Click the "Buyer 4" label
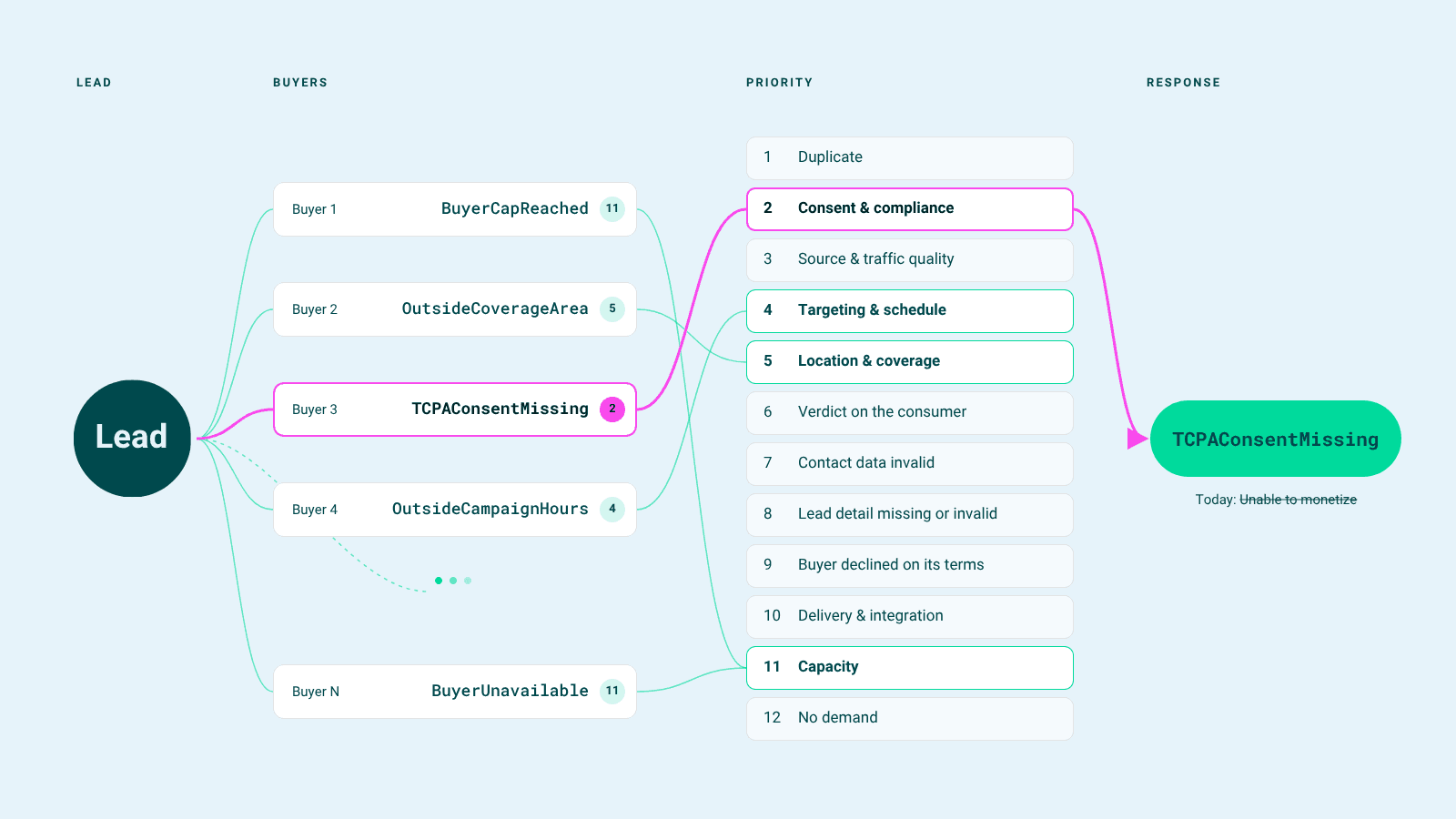 pyautogui.click(x=315, y=510)
